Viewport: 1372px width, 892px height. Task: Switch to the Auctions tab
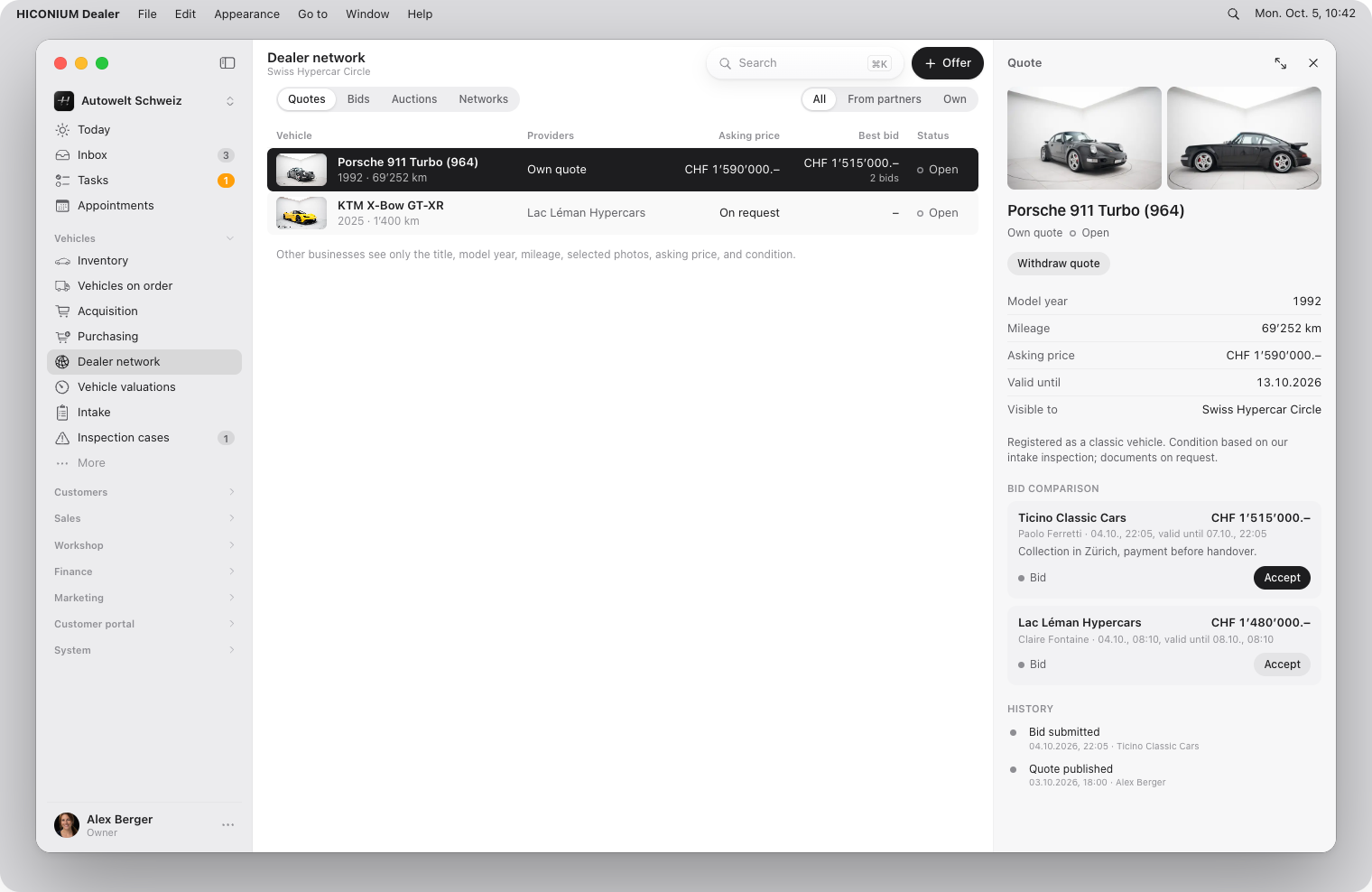tap(414, 99)
